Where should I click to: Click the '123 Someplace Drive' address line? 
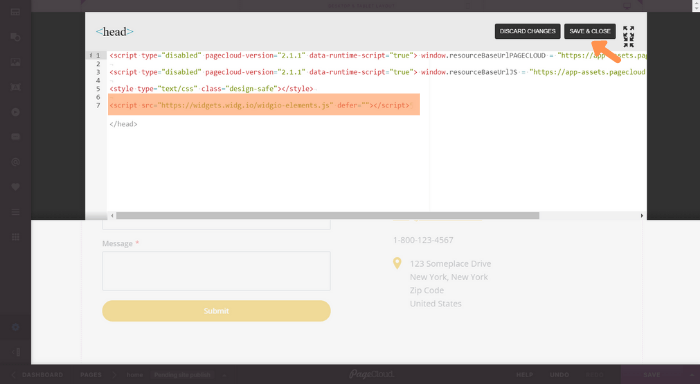pyautogui.click(x=450, y=264)
